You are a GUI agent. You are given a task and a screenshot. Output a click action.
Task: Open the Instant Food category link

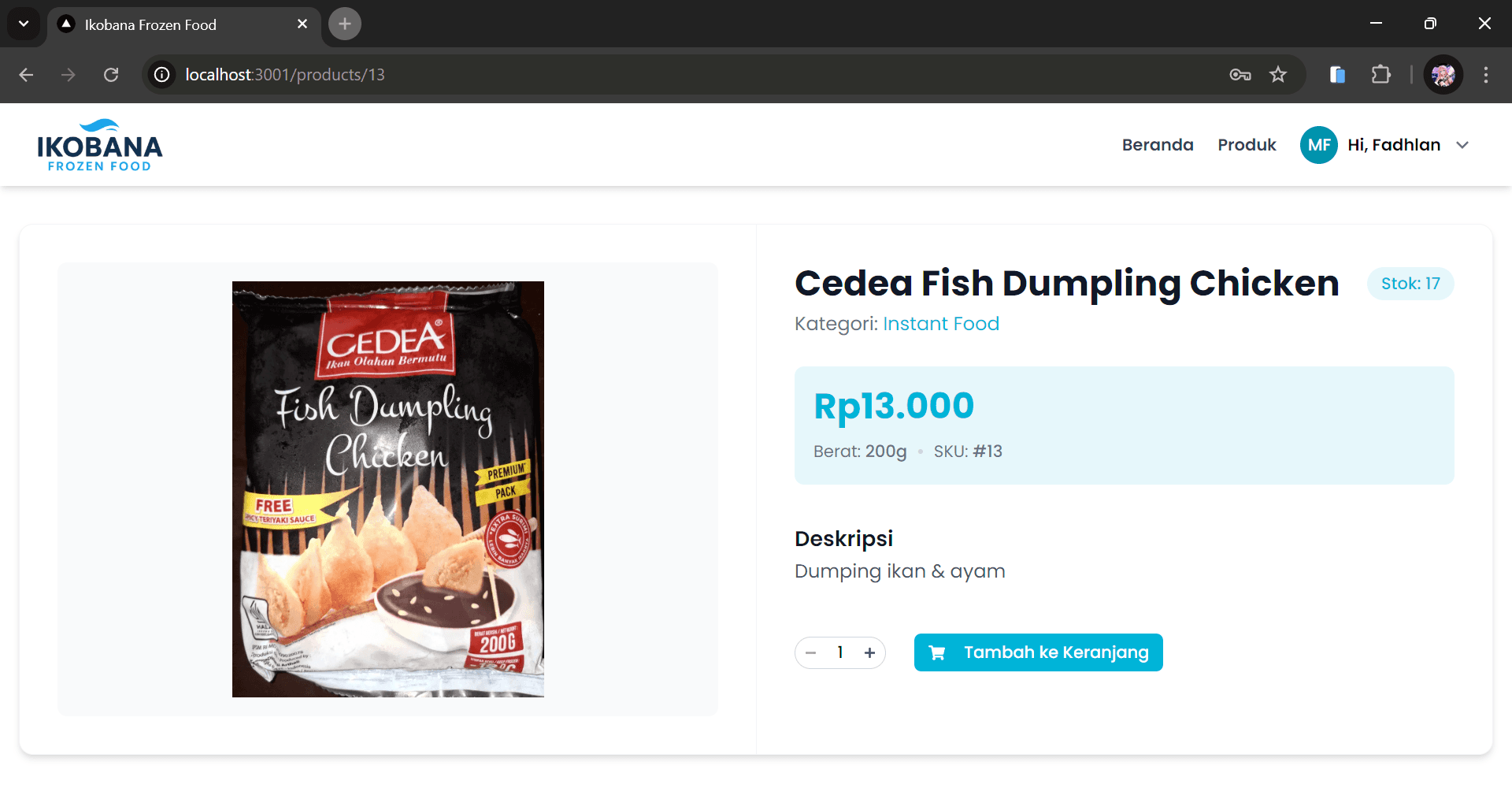click(x=940, y=324)
